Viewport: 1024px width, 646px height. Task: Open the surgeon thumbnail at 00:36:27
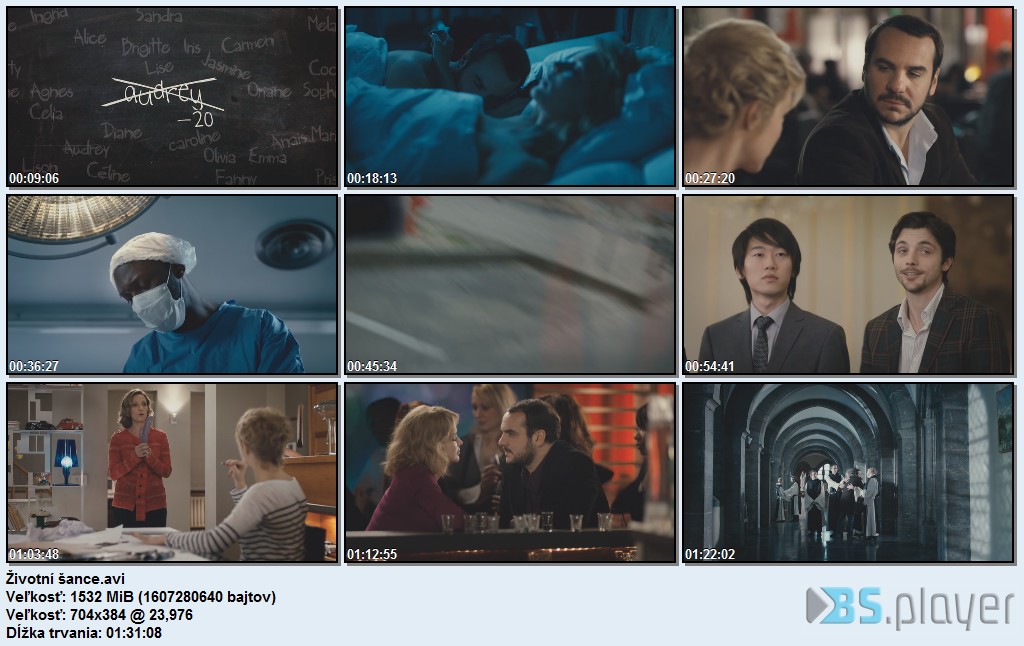[172, 285]
